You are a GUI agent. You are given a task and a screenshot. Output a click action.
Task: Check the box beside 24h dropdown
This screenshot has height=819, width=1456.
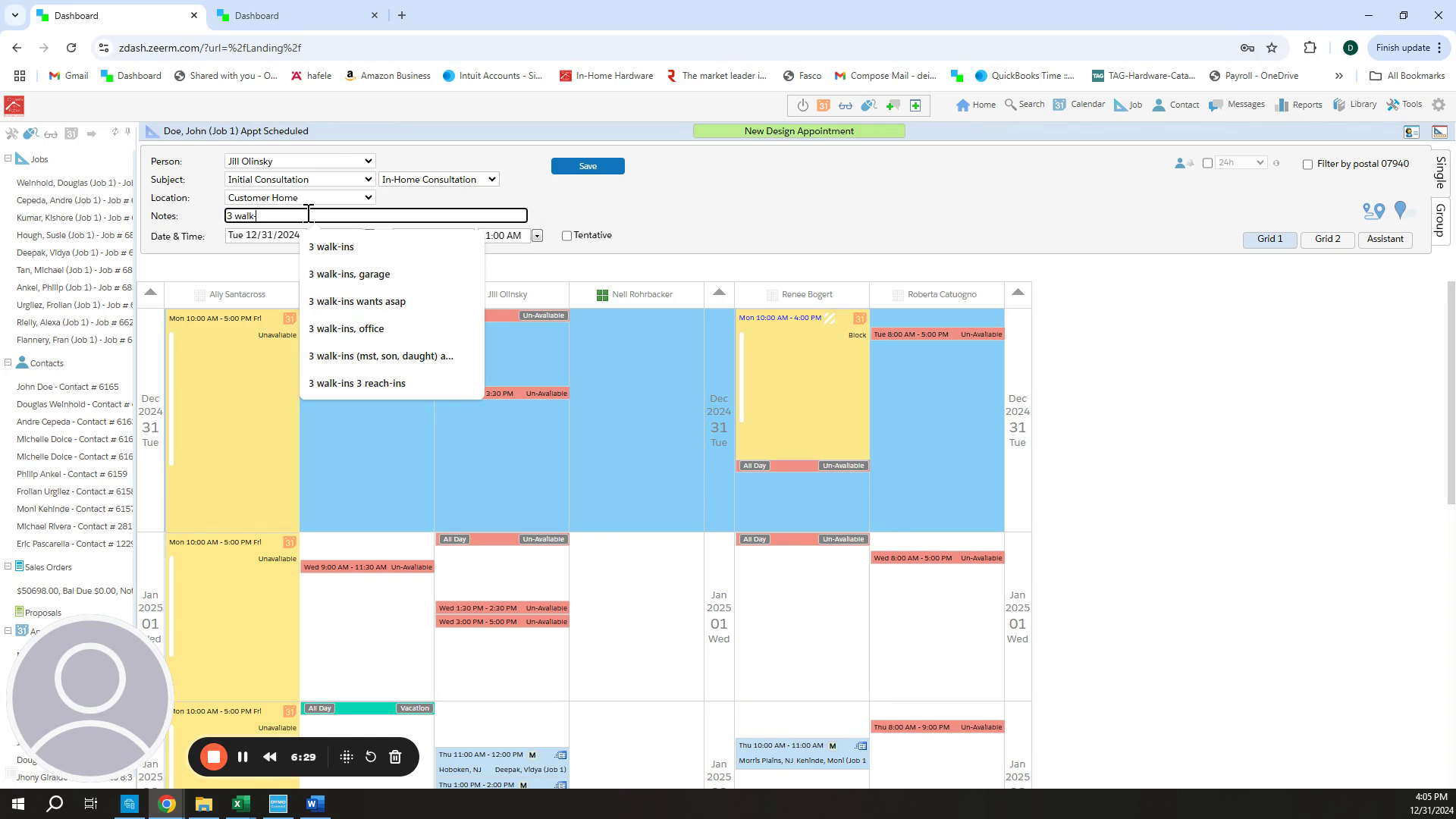[1207, 163]
